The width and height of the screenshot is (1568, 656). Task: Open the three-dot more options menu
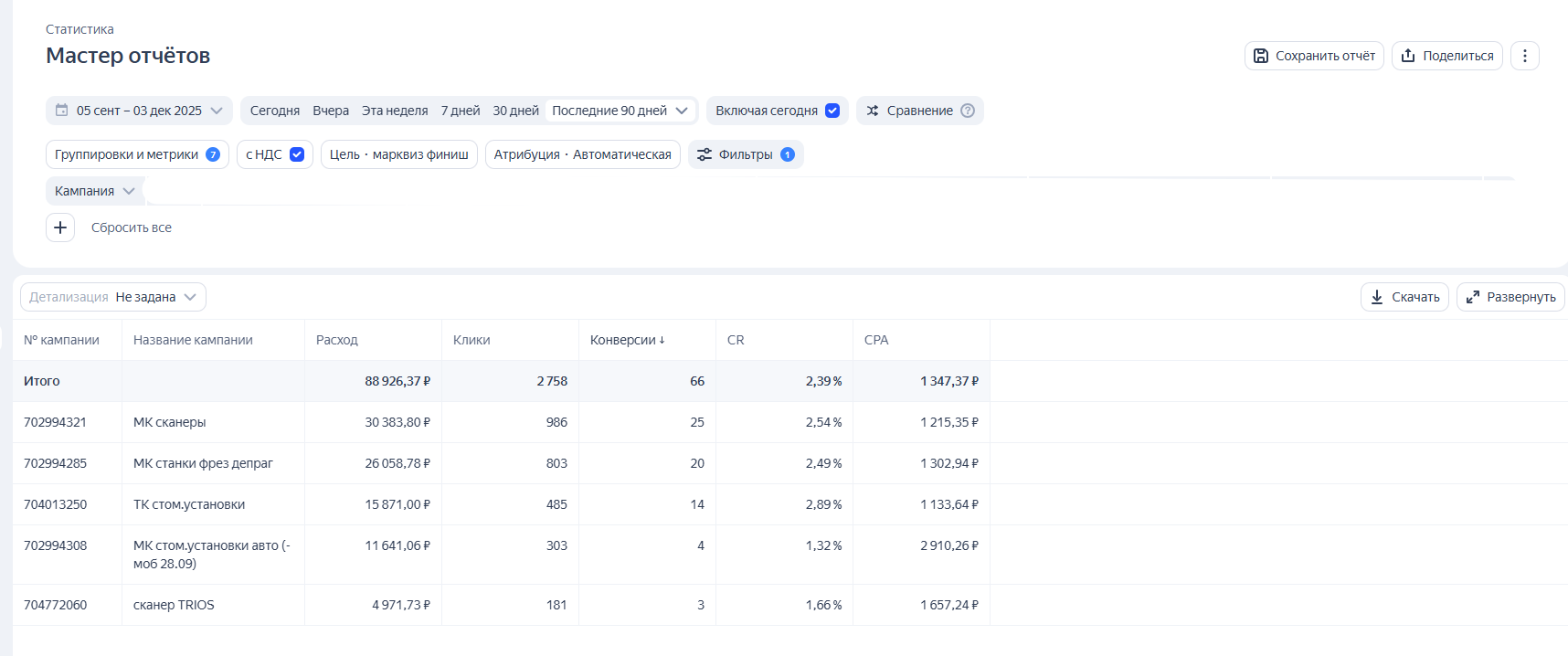[1524, 56]
